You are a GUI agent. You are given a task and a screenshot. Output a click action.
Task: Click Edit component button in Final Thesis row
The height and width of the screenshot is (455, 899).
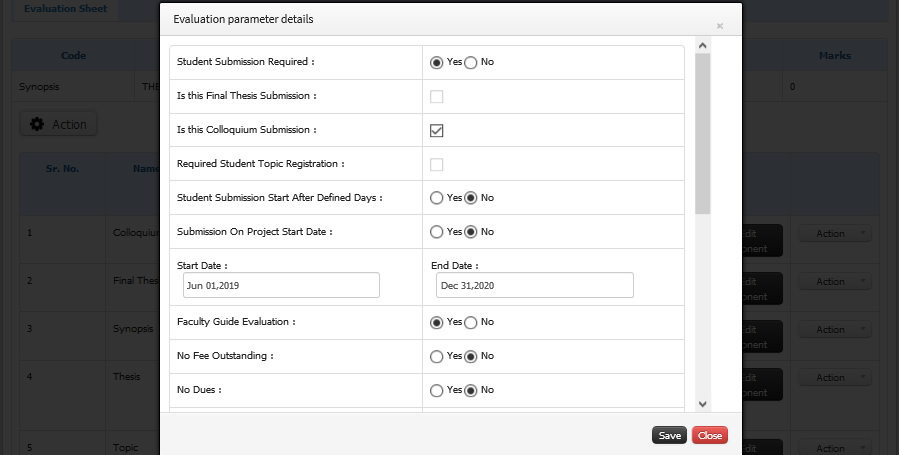762,289
